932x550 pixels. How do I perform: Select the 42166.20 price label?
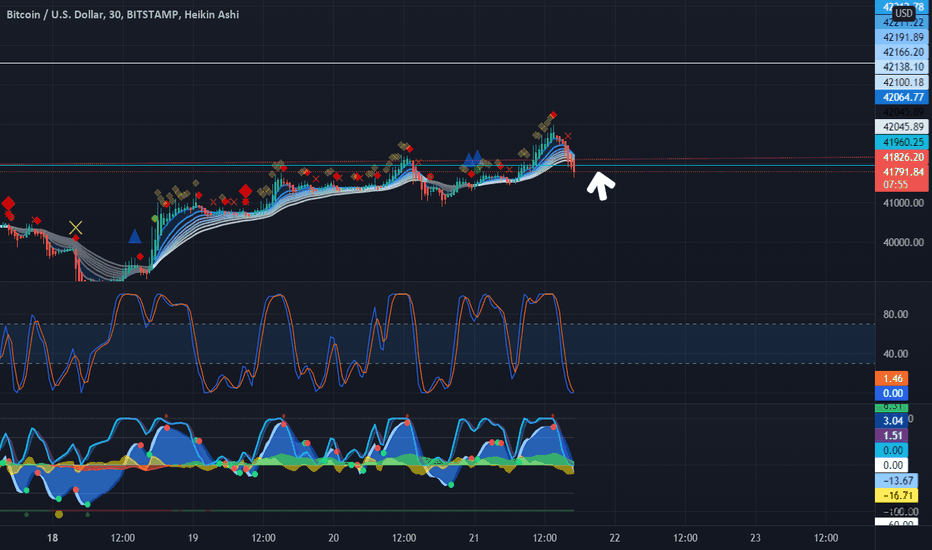click(x=902, y=52)
